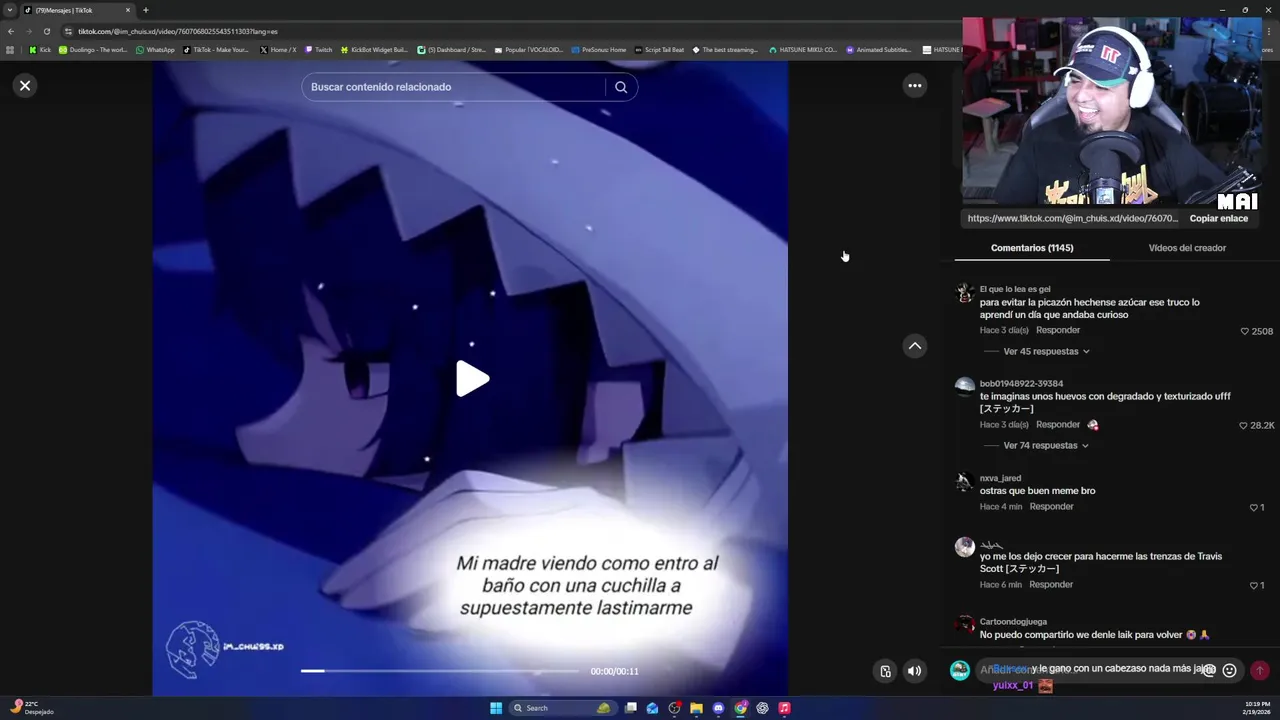Reply to bob01948922-39384 comment
Viewport: 1280px width, 720px height.
(x=1058, y=424)
